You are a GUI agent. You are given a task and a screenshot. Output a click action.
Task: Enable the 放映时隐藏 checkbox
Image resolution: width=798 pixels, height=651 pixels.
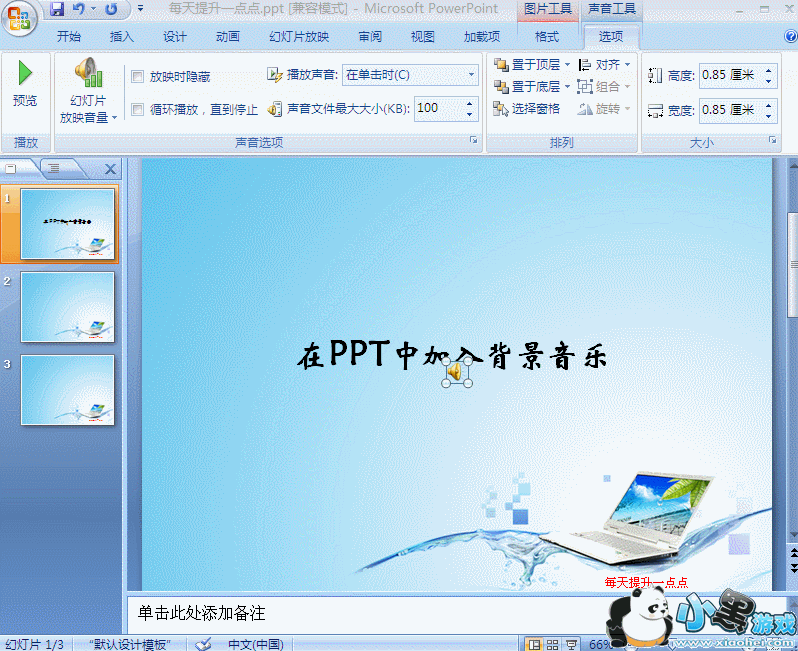(x=137, y=76)
